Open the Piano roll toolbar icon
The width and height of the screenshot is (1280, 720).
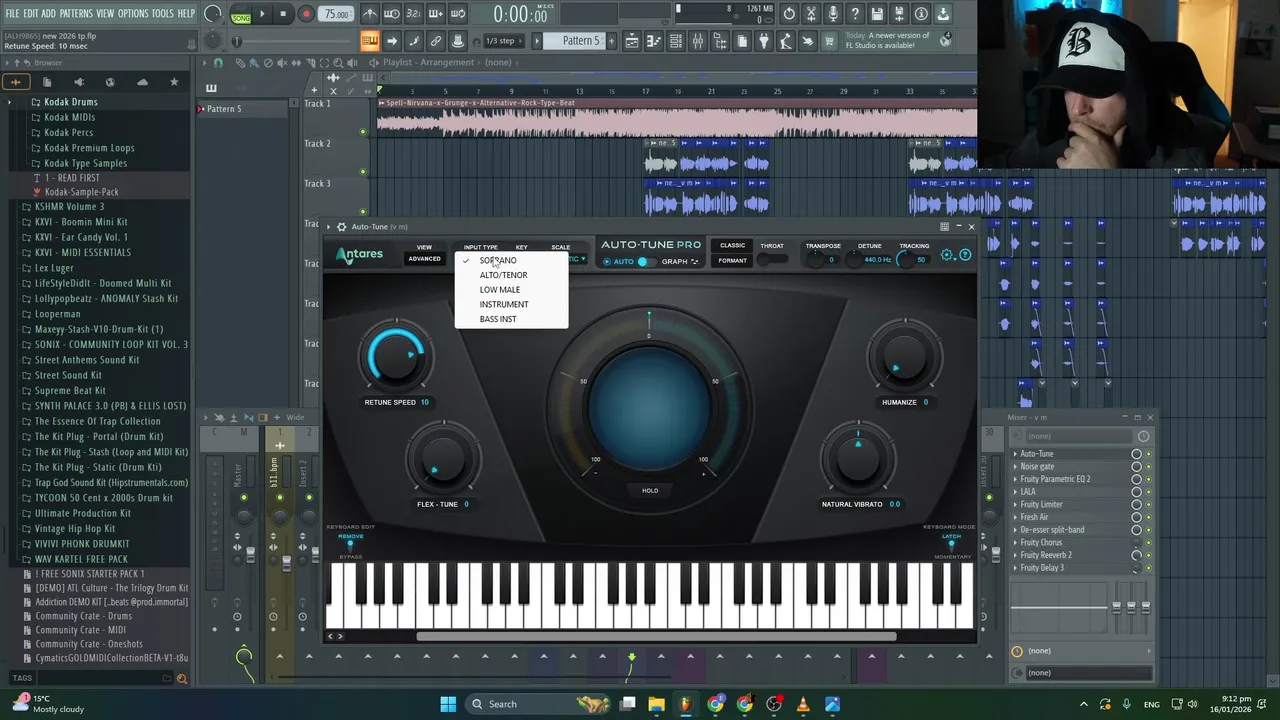click(654, 41)
